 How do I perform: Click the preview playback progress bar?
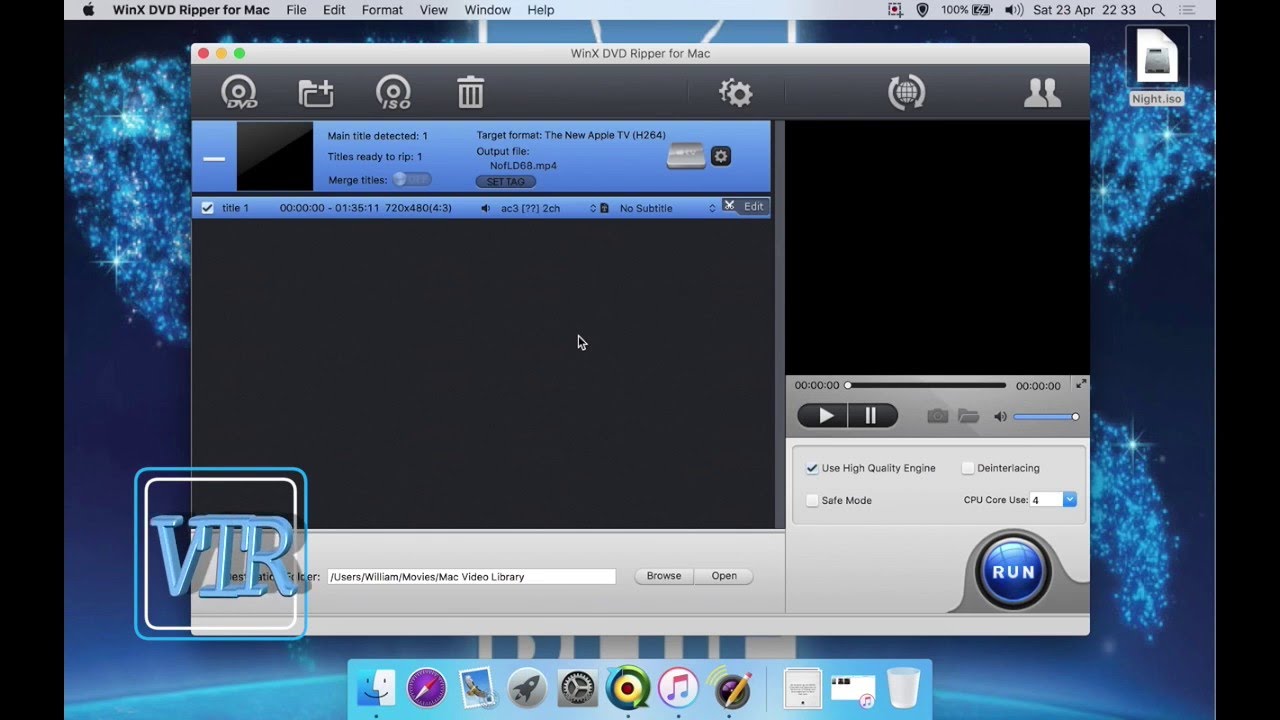(926, 385)
